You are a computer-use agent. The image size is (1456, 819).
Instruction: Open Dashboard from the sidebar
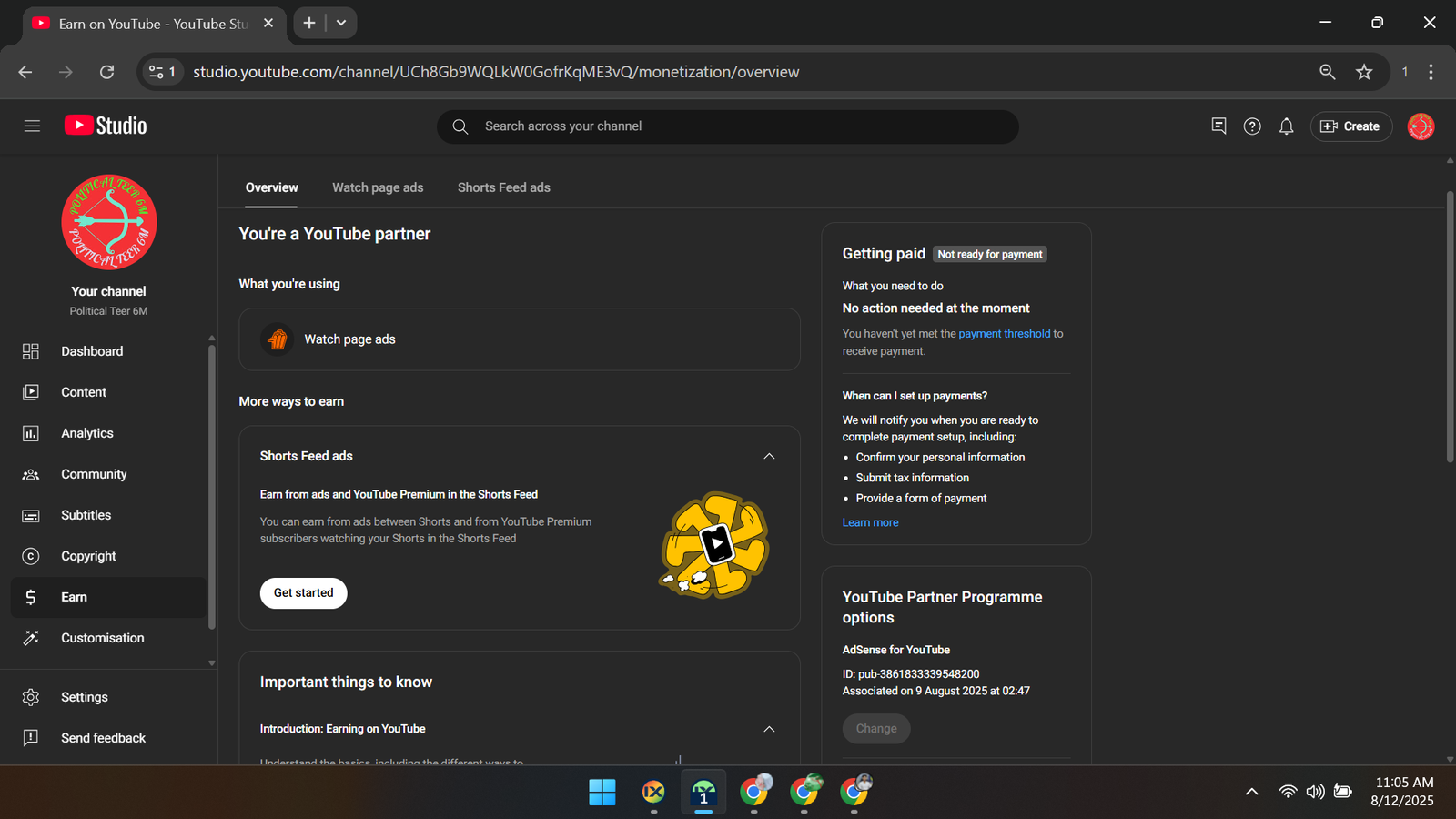tap(109, 351)
